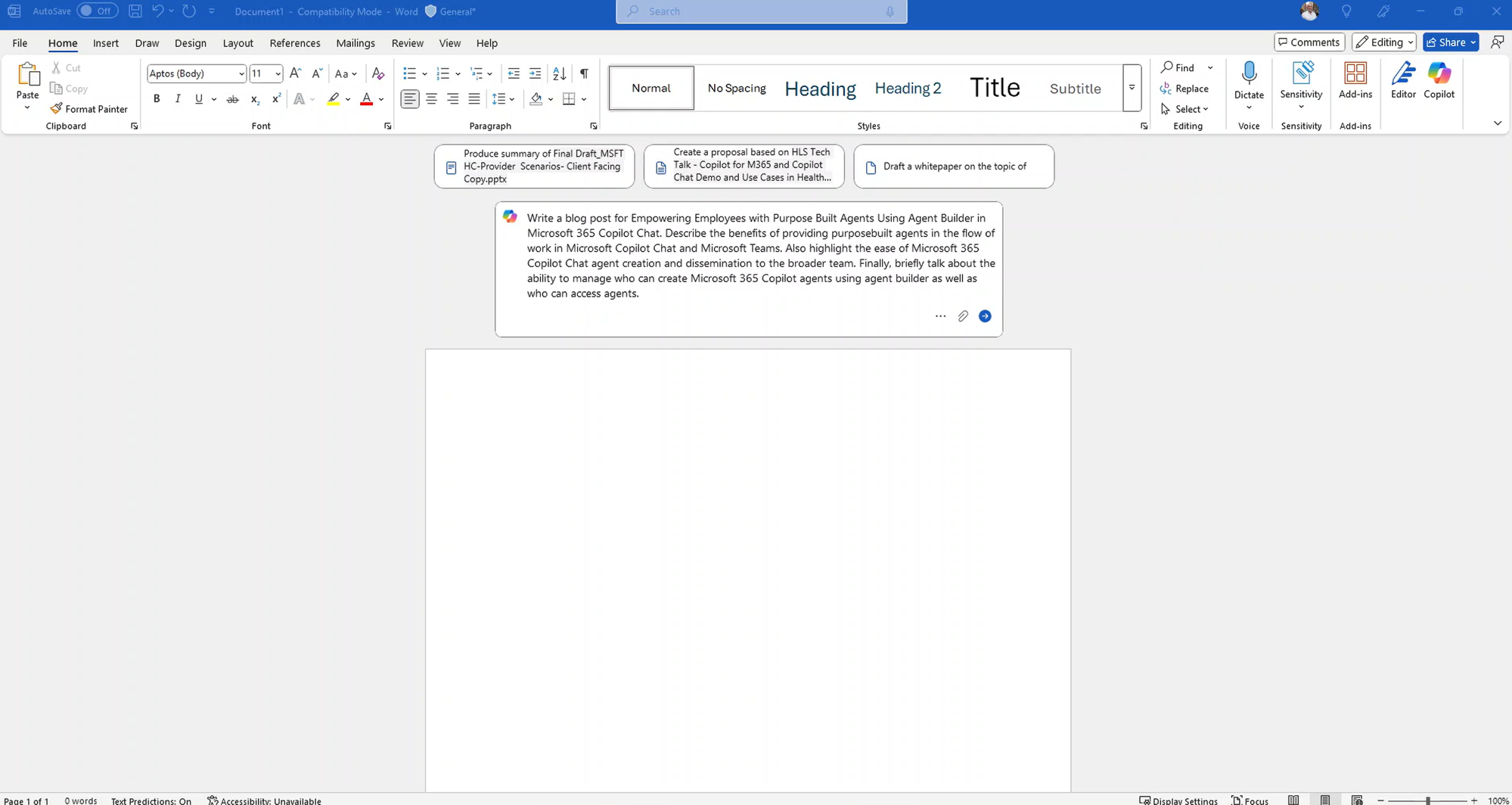Toggle AutoSave switch
Image resolution: width=1512 pixels, height=805 pixels.
point(97,11)
